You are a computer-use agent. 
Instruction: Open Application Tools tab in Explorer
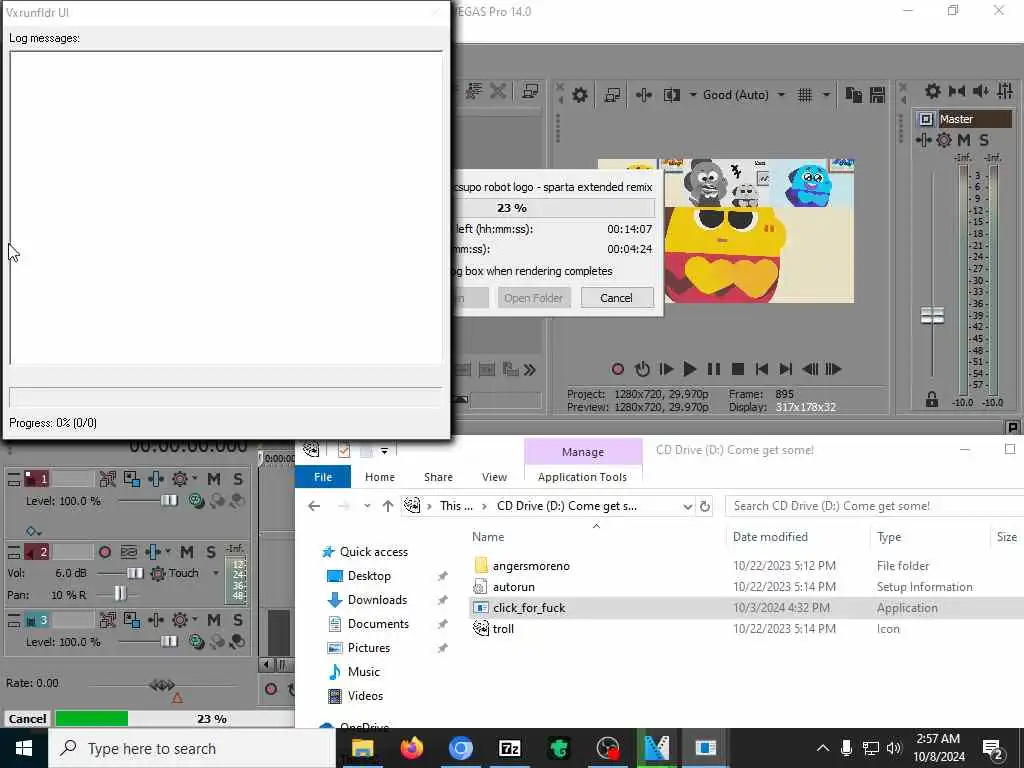coord(583,477)
